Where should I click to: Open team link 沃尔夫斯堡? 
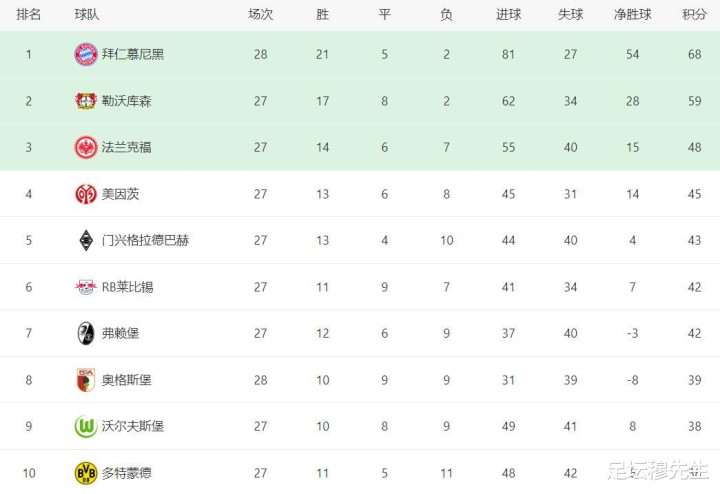tap(133, 426)
